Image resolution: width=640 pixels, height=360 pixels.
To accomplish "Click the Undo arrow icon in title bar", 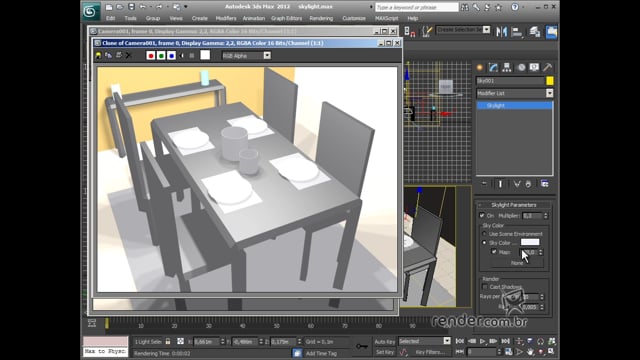I will [142, 7].
